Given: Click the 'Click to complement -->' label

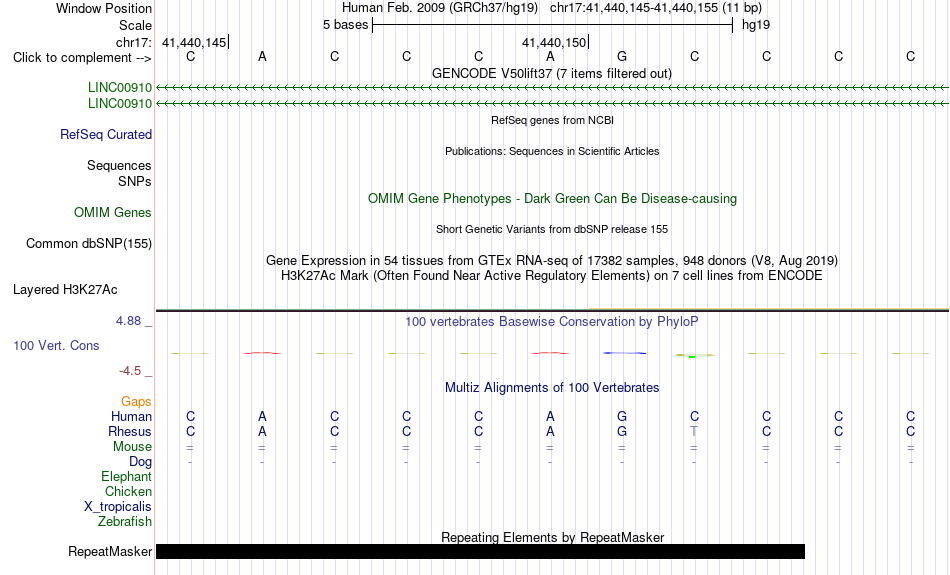Looking at the screenshot, I should click(x=82, y=58).
